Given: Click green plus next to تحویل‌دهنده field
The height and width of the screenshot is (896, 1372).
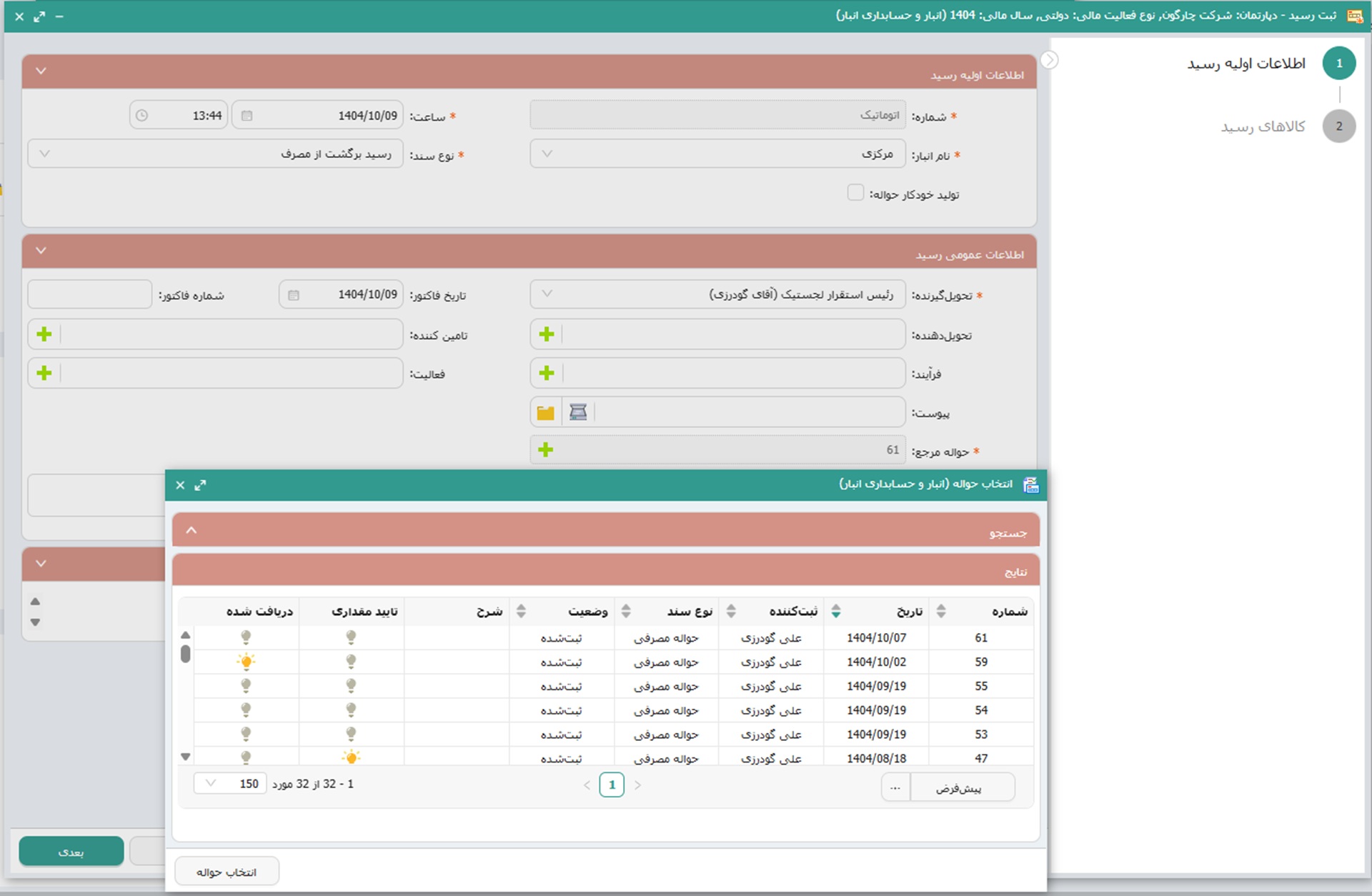Looking at the screenshot, I should pos(547,334).
